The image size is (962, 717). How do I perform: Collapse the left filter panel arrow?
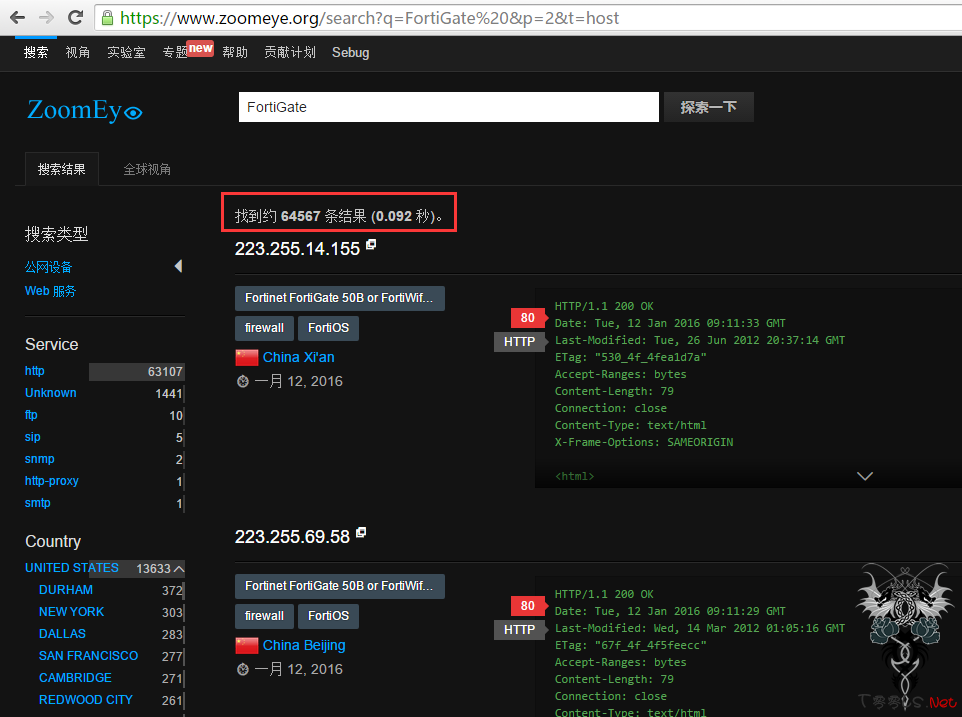pos(178,266)
